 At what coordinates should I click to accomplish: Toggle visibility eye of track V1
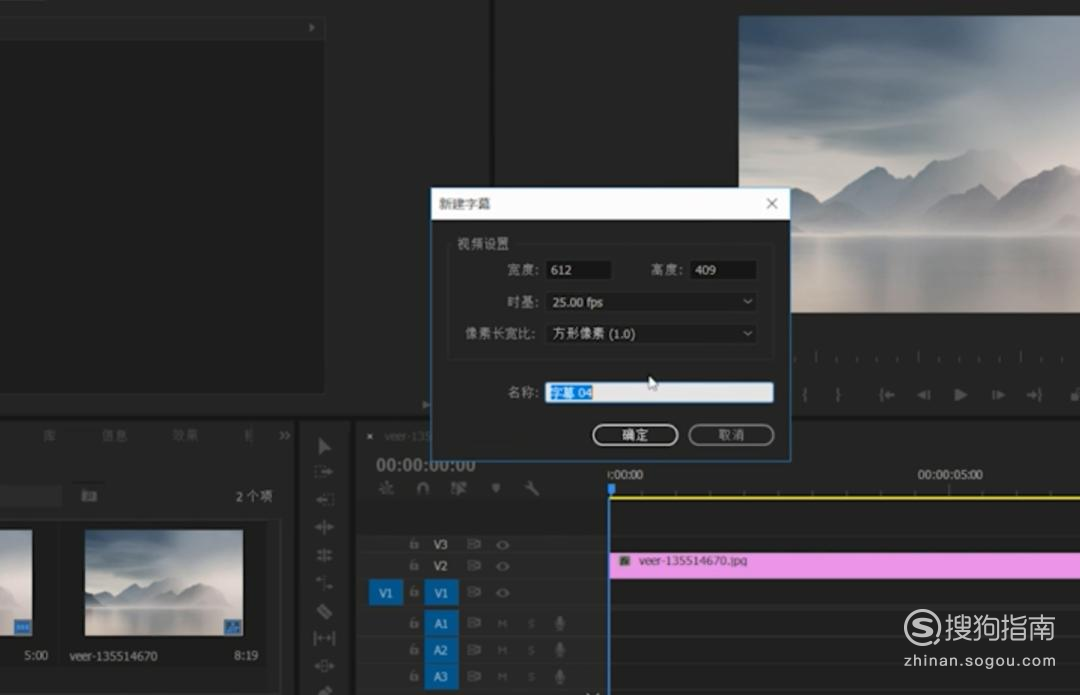[x=503, y=592]
